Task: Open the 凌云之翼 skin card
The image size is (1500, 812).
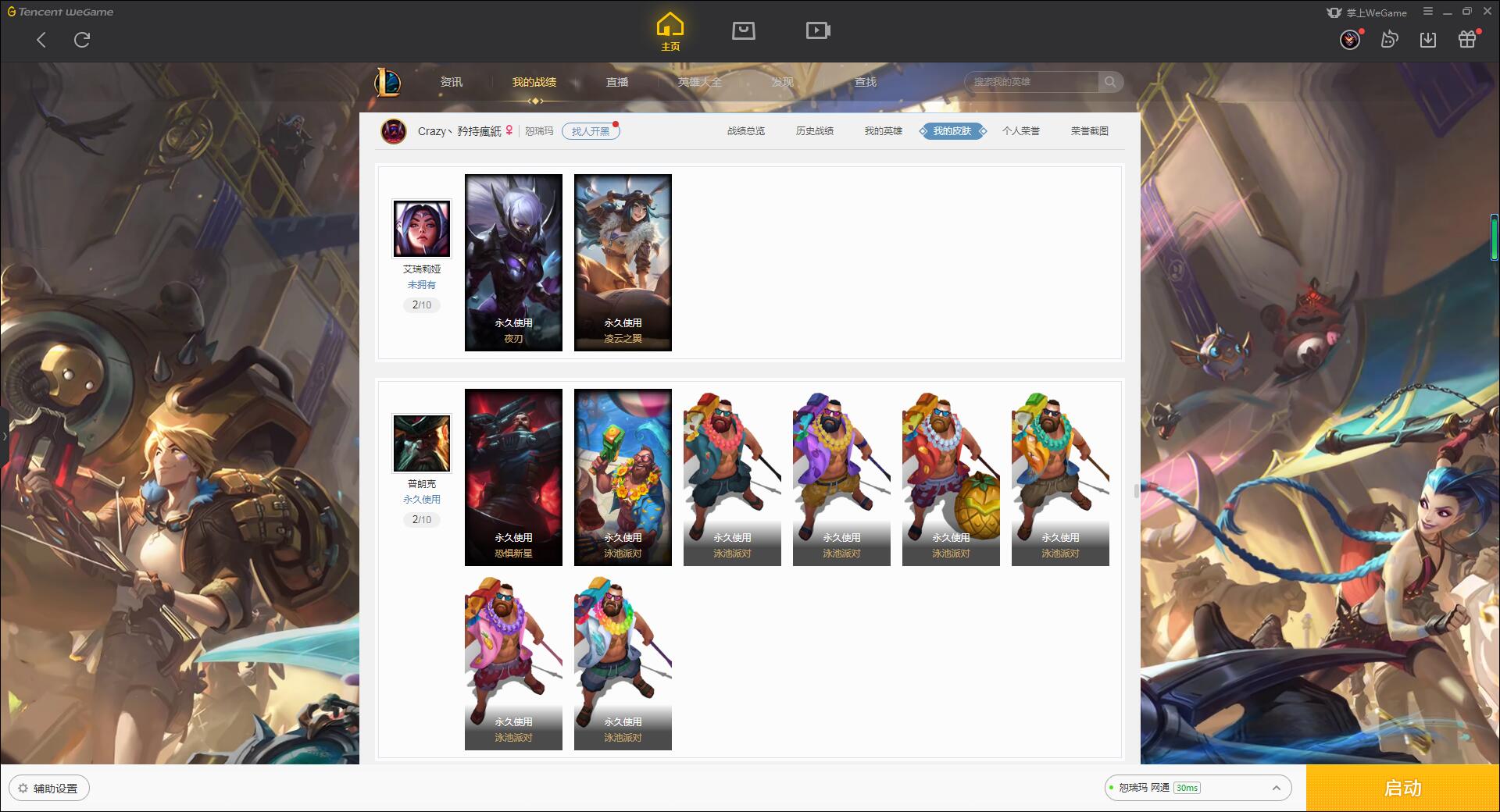Action: [x=623, y=262]
